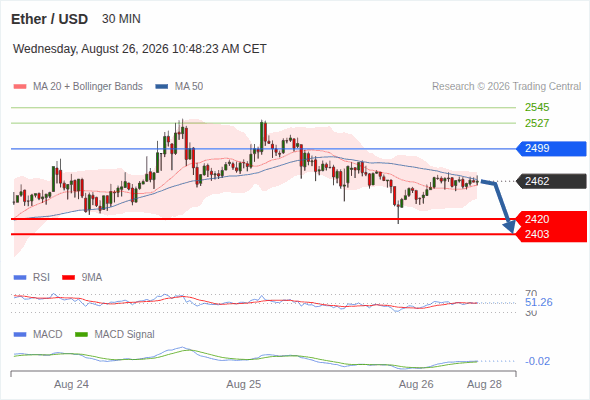Viewport: 590px width, 400px height.
Task: Click the 2527 resistance level label
Action: (x=537, y=123)
